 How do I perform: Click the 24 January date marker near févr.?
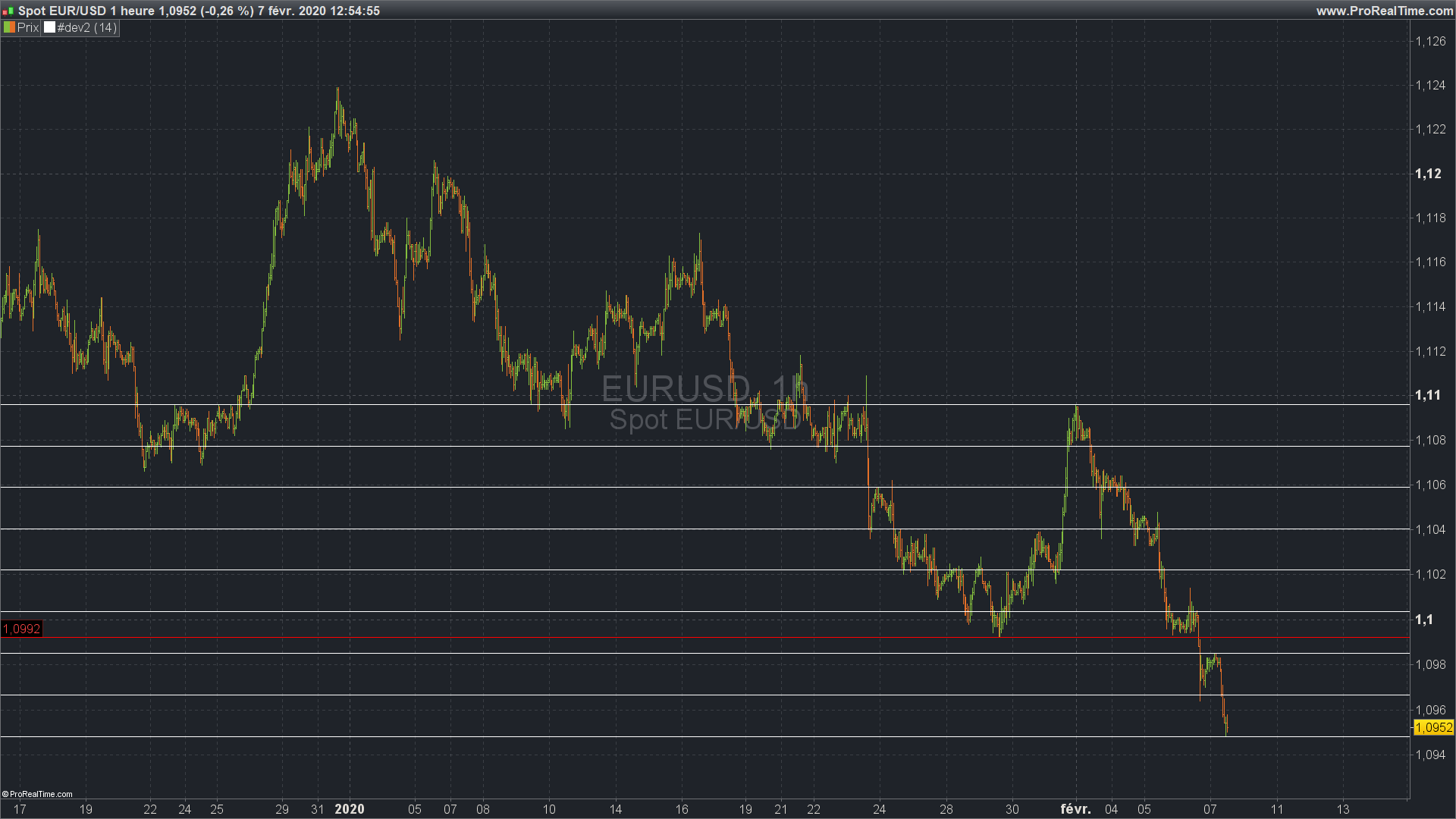pos(880,809)
